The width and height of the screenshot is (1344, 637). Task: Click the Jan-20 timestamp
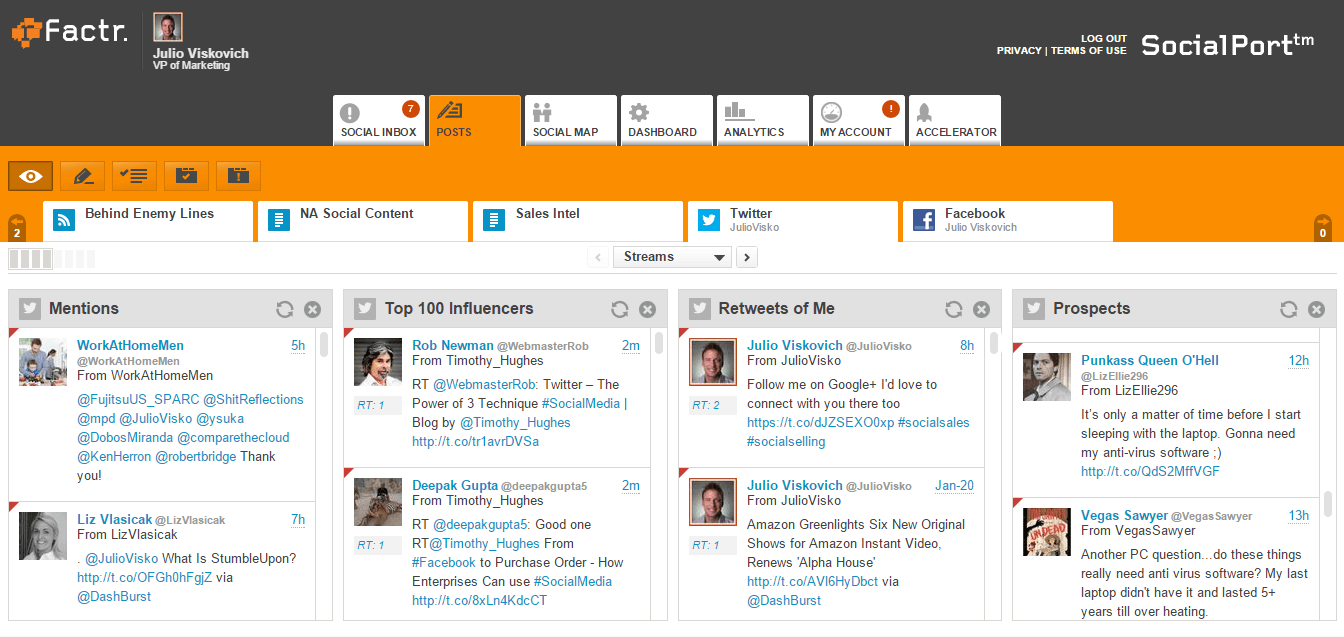click(x=955, y=486)
